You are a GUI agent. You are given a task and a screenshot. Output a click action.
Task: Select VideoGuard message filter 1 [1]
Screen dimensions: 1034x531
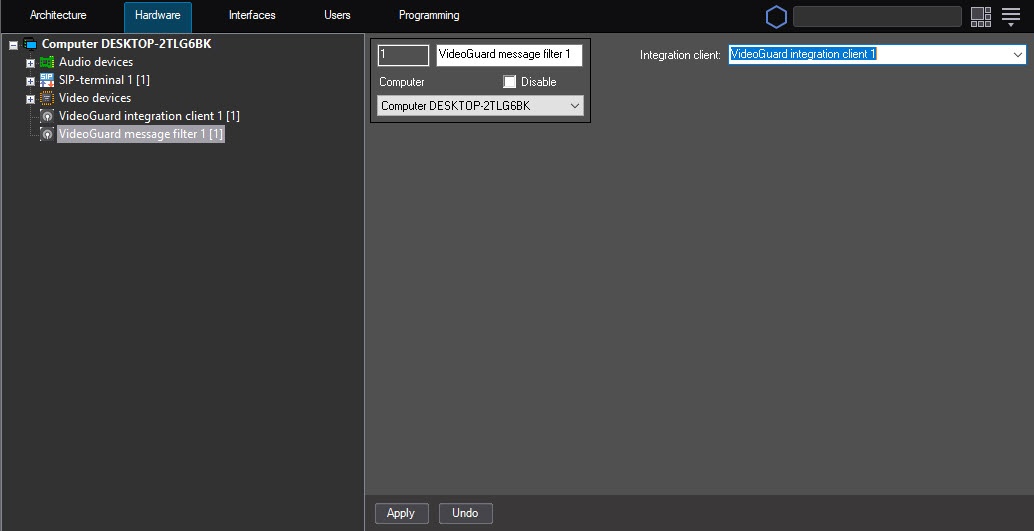[141, 134]
